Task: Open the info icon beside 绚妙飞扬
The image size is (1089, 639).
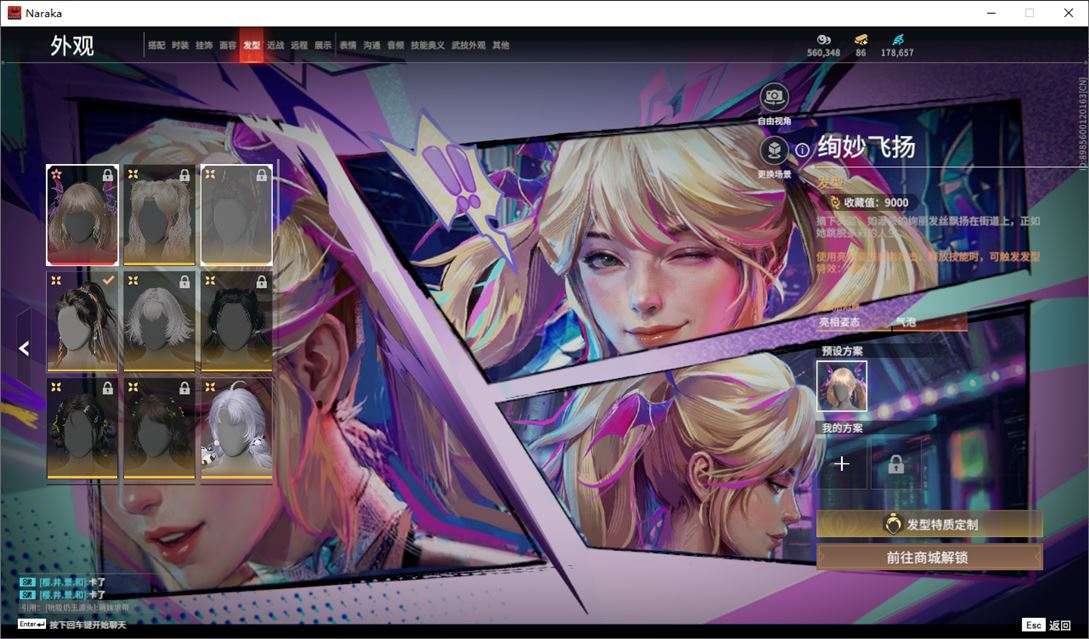Action: coord(802,149)
